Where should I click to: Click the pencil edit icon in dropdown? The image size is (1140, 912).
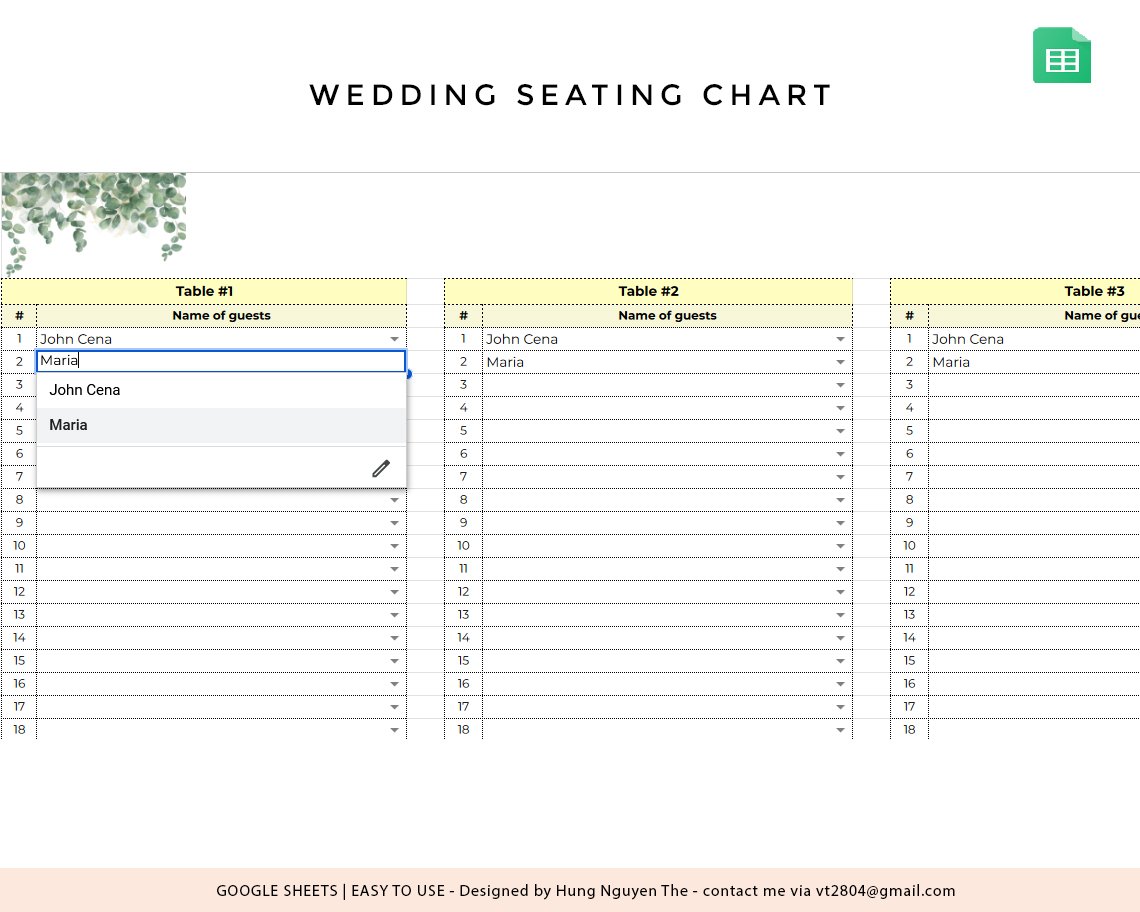coord(381,468)
